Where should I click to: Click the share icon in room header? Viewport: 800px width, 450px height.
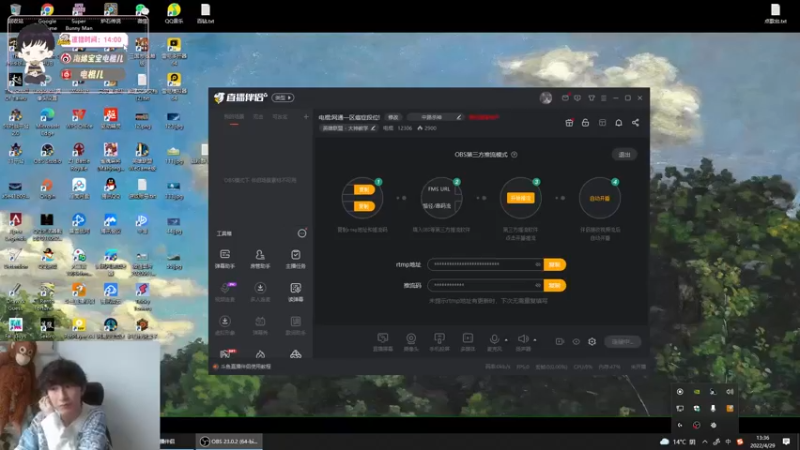tap(635, 123)
